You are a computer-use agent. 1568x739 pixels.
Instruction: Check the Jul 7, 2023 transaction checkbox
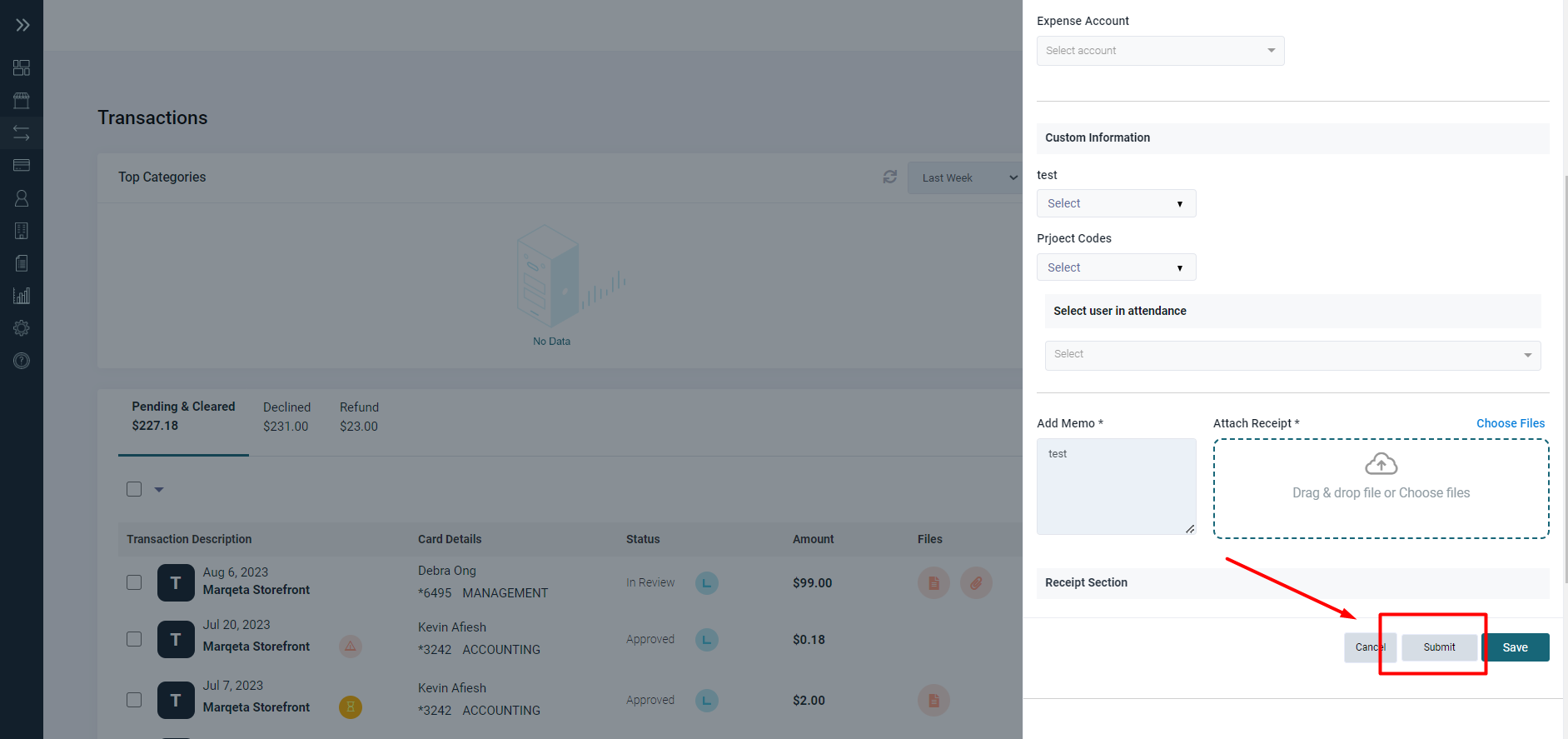(x=134, y=700)
